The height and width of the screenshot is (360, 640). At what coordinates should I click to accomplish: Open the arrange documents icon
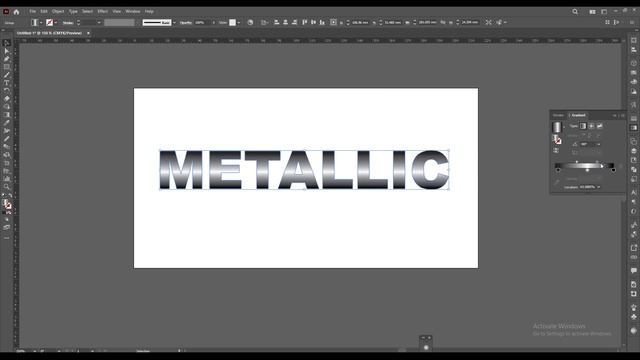point(592,12)
